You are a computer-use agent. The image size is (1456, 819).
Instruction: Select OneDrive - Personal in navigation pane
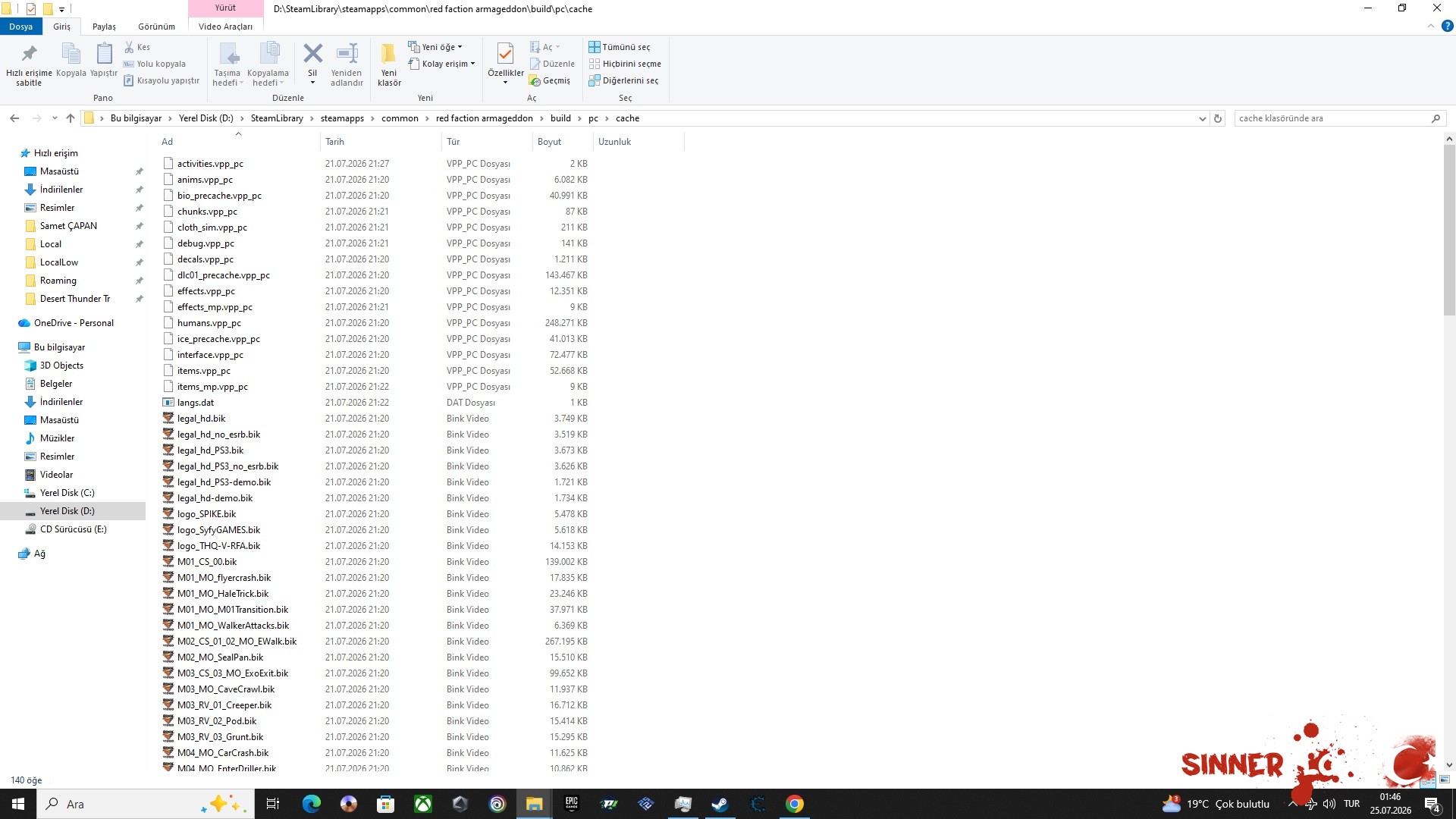click(x=74, y=323)
